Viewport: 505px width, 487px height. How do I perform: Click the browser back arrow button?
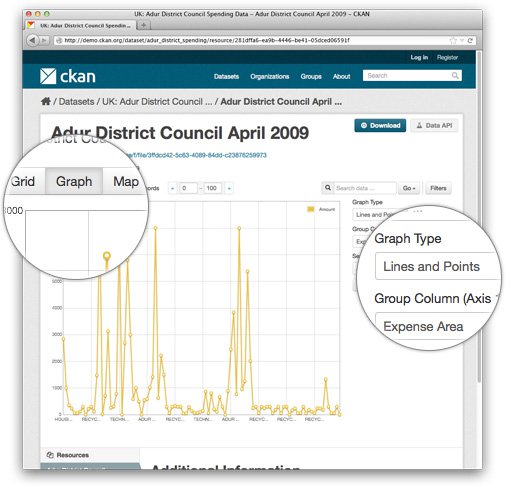pos(32,40)
